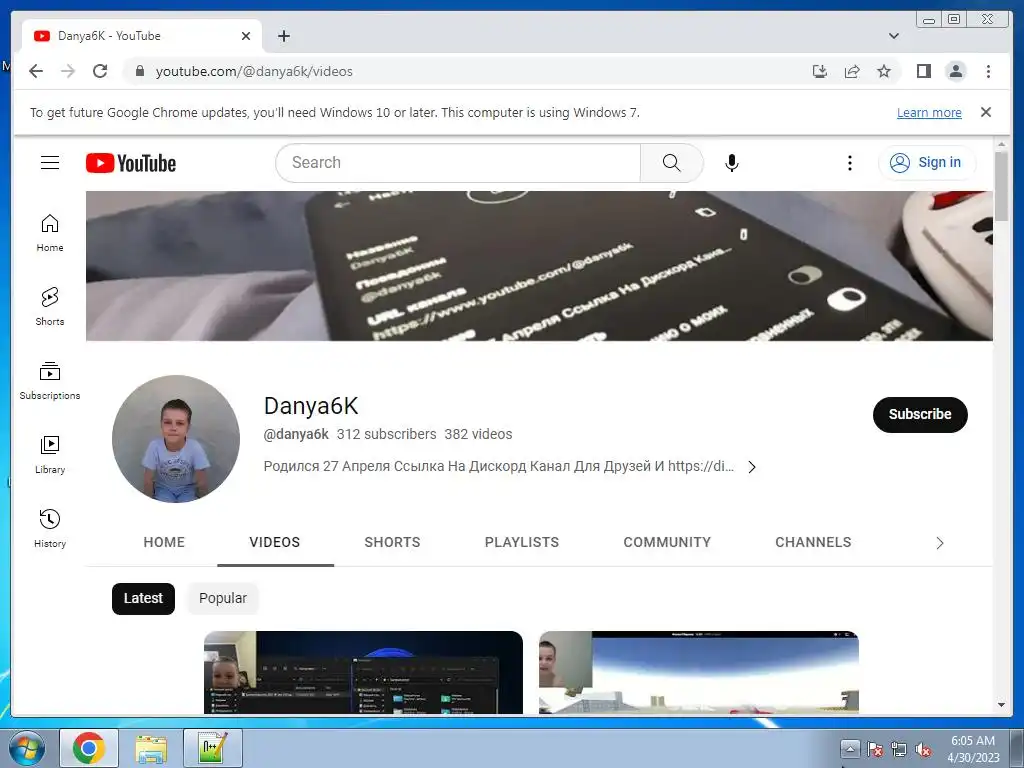Expand the channel description arrow
Screen dimensions: 1024x768
752,467
